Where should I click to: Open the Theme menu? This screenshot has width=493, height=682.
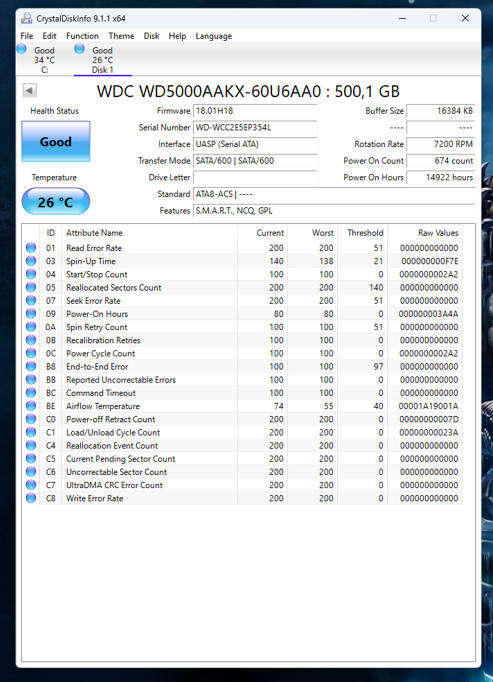[121, 36]
